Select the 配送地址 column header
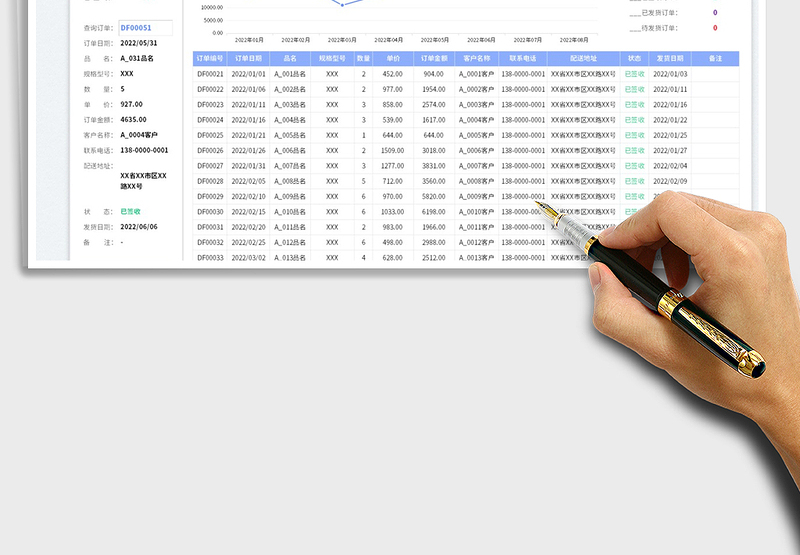 click(x=583, y=59)
